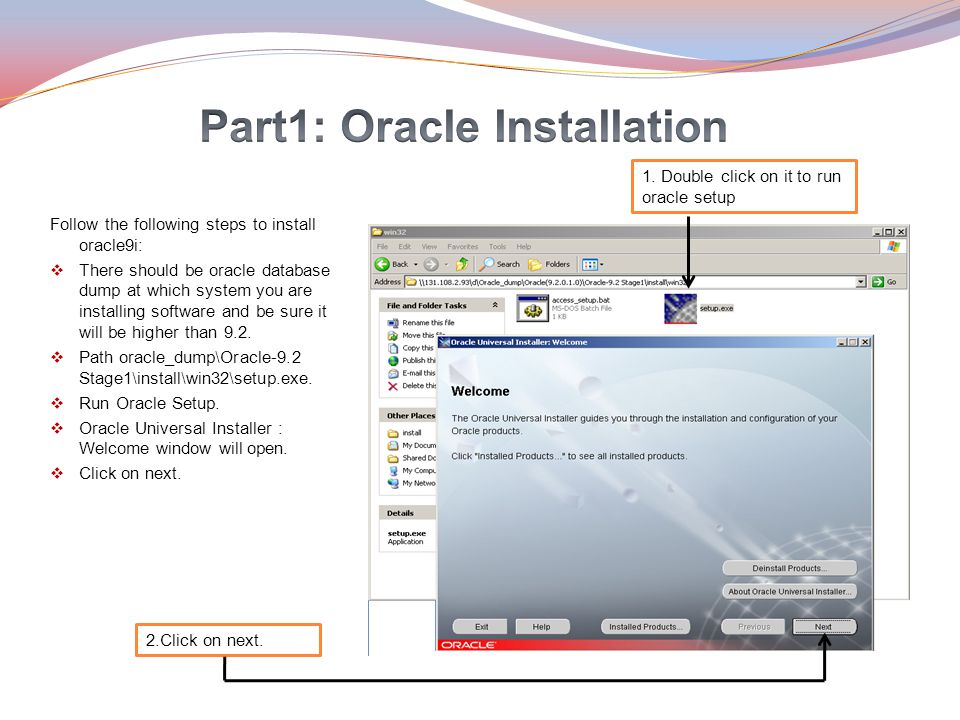Screen dimensions: 960x720
Task: Open the View menu in Explorer
Action: [x=429, y=247]
